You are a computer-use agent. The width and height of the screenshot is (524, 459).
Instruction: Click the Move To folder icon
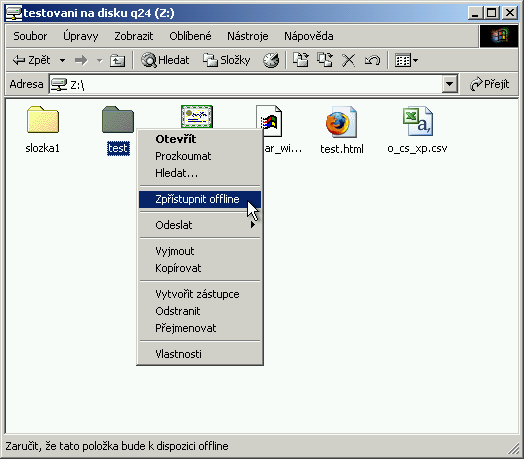(301, 61)
